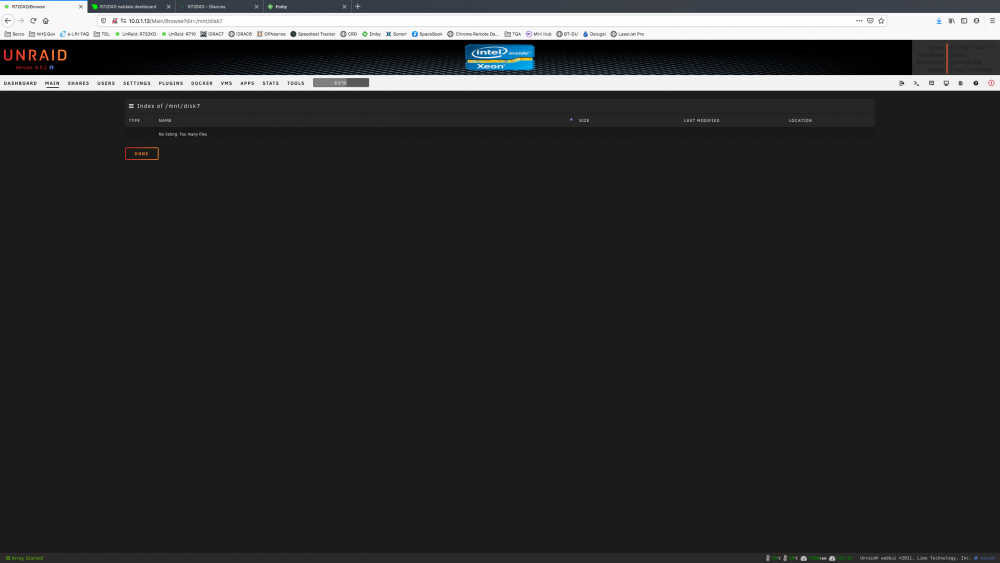
Task: Click the Feedback icon in Unraid toolbar
Action: [931, 83]
